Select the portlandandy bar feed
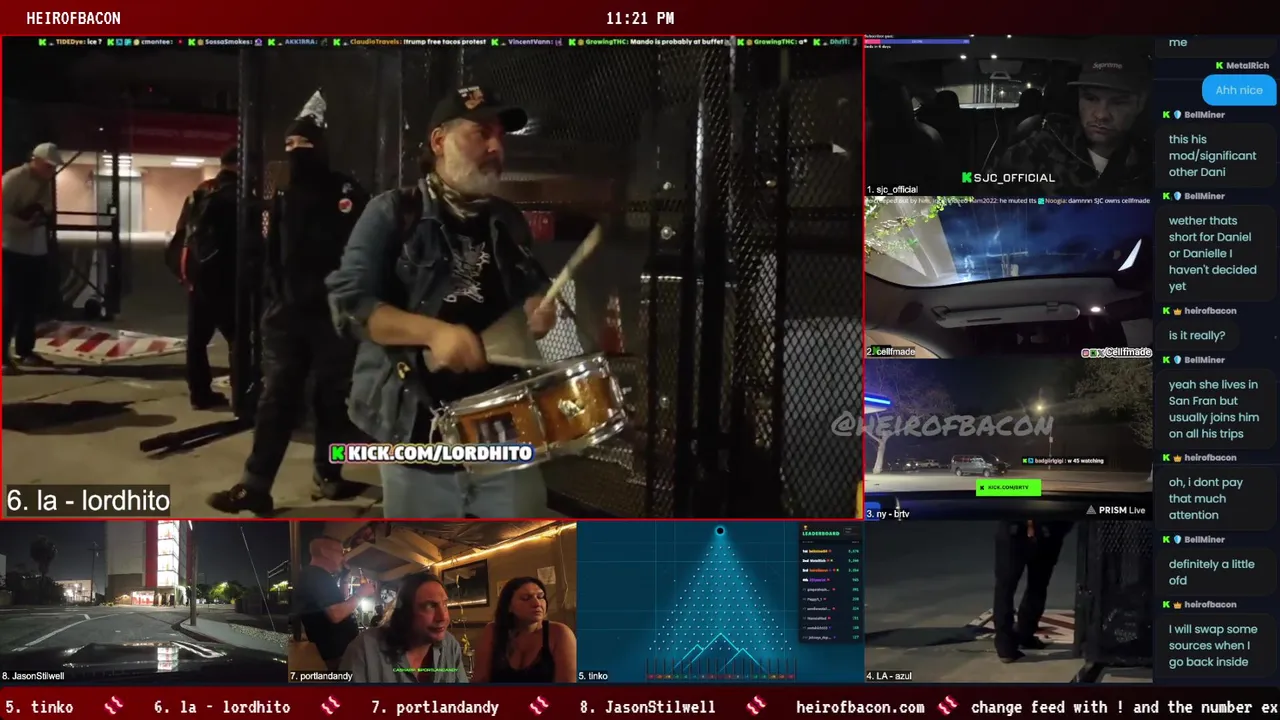1280x720 pixels. tap(432, 602)
